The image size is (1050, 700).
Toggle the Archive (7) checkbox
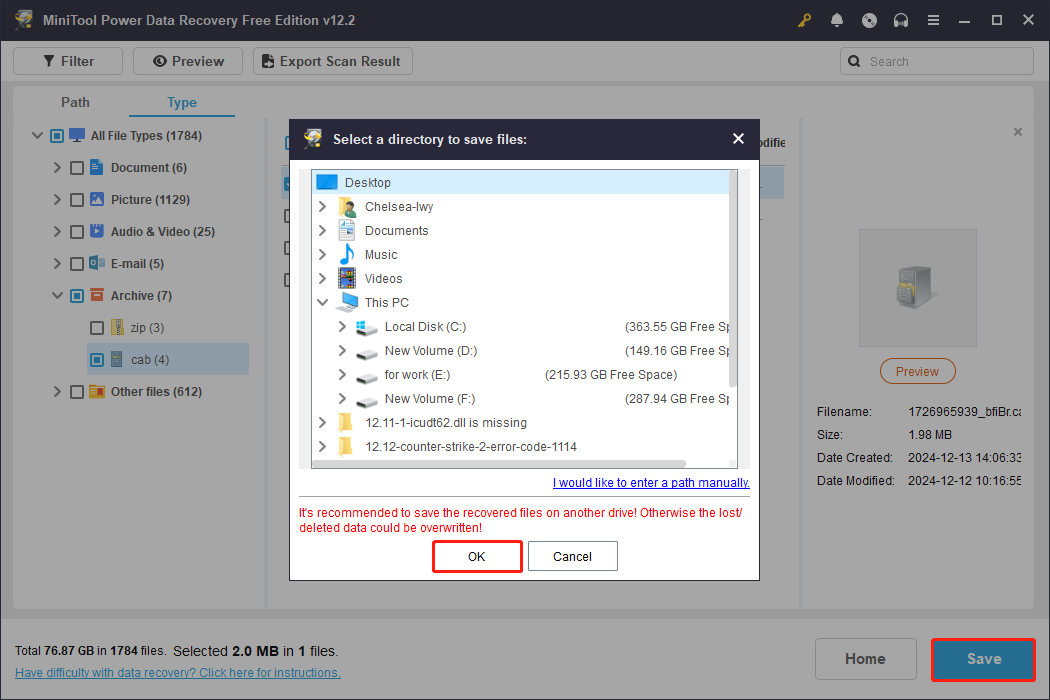click(x=77, y=296)
